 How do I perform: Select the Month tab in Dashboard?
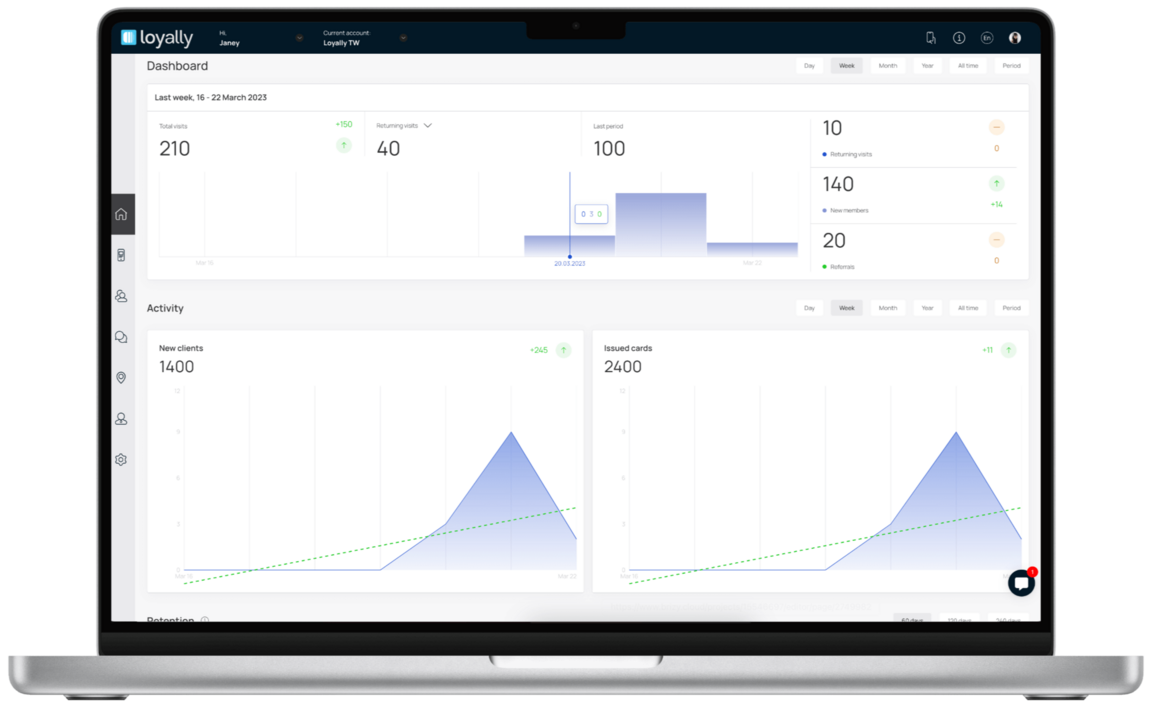tap(888, 66)
